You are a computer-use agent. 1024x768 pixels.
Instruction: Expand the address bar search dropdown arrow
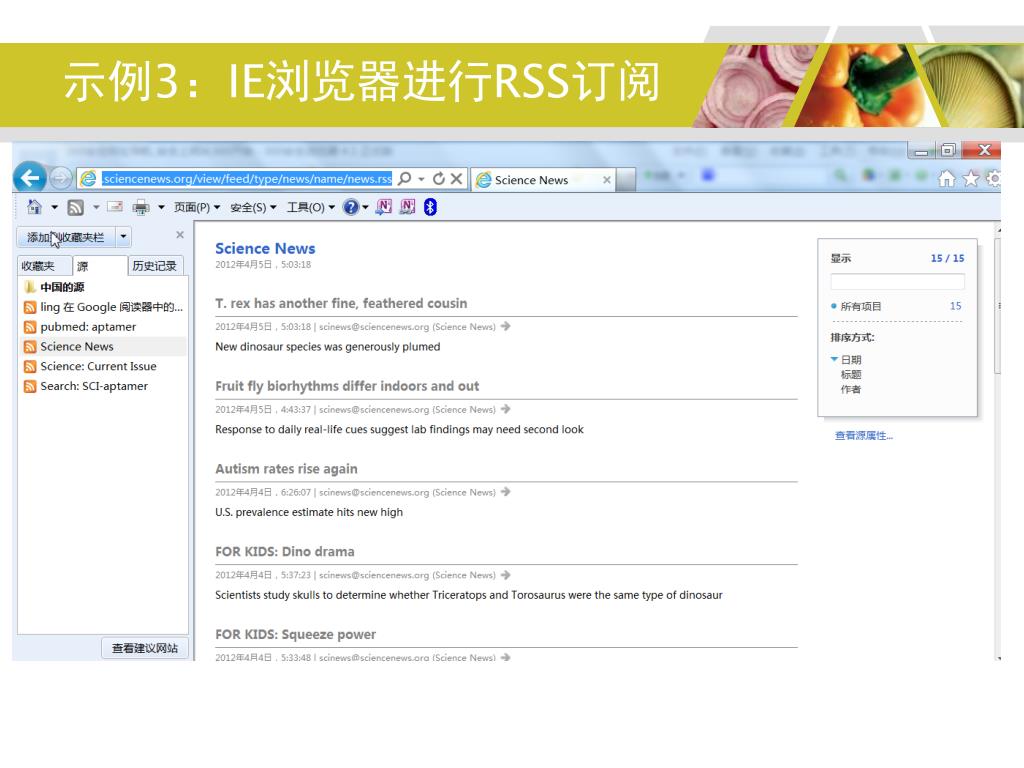[x=421, y=178]
